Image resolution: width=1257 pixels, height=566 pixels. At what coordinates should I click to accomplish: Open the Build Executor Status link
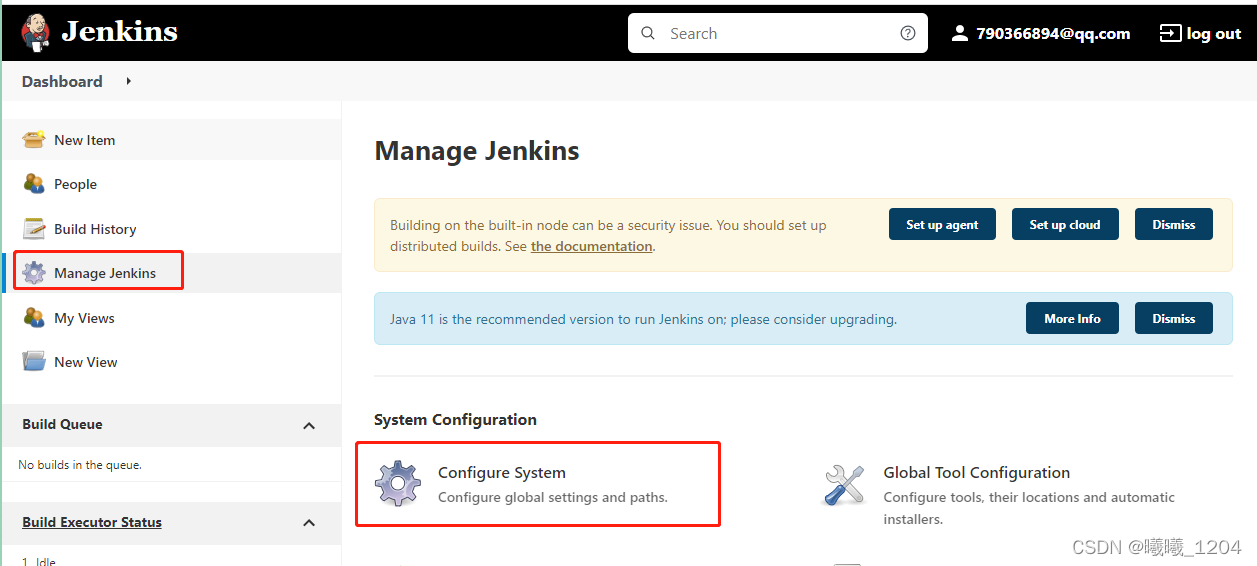[x=92, y=522]
